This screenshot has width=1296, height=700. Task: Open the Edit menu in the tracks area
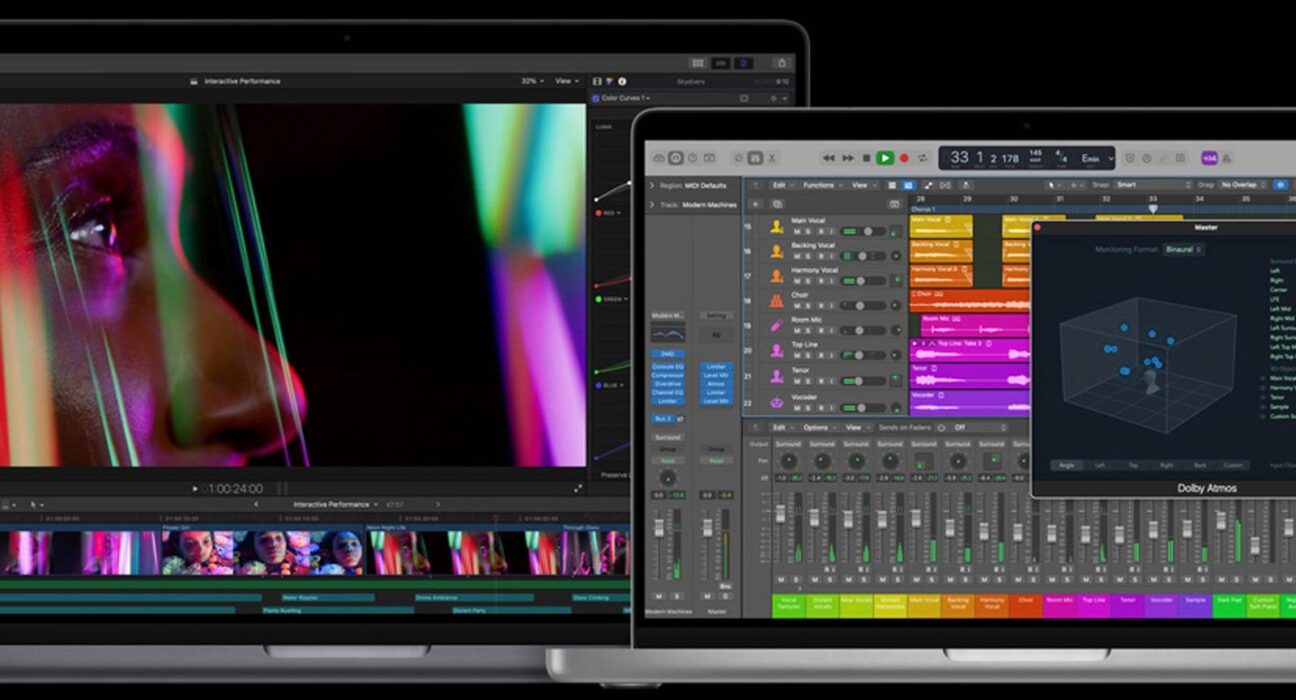coord(781,185)
